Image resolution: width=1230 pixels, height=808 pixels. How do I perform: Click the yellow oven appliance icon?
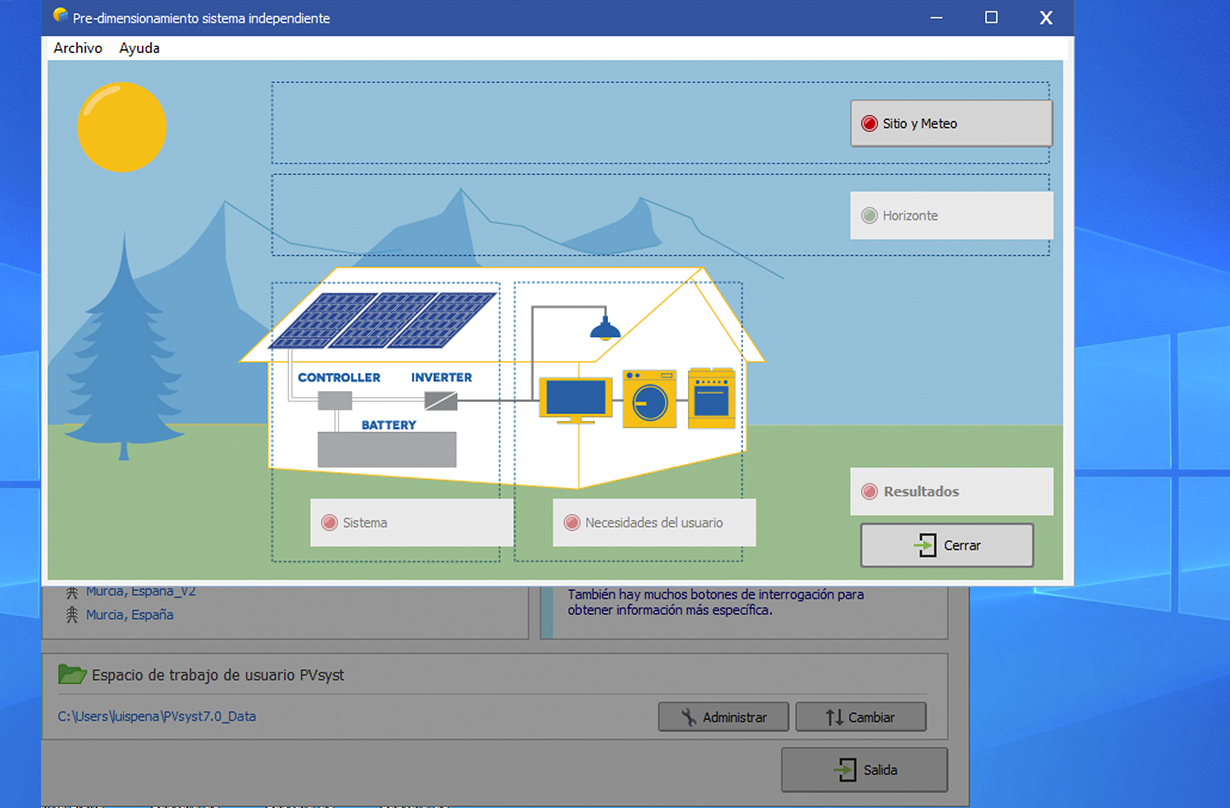711,399
